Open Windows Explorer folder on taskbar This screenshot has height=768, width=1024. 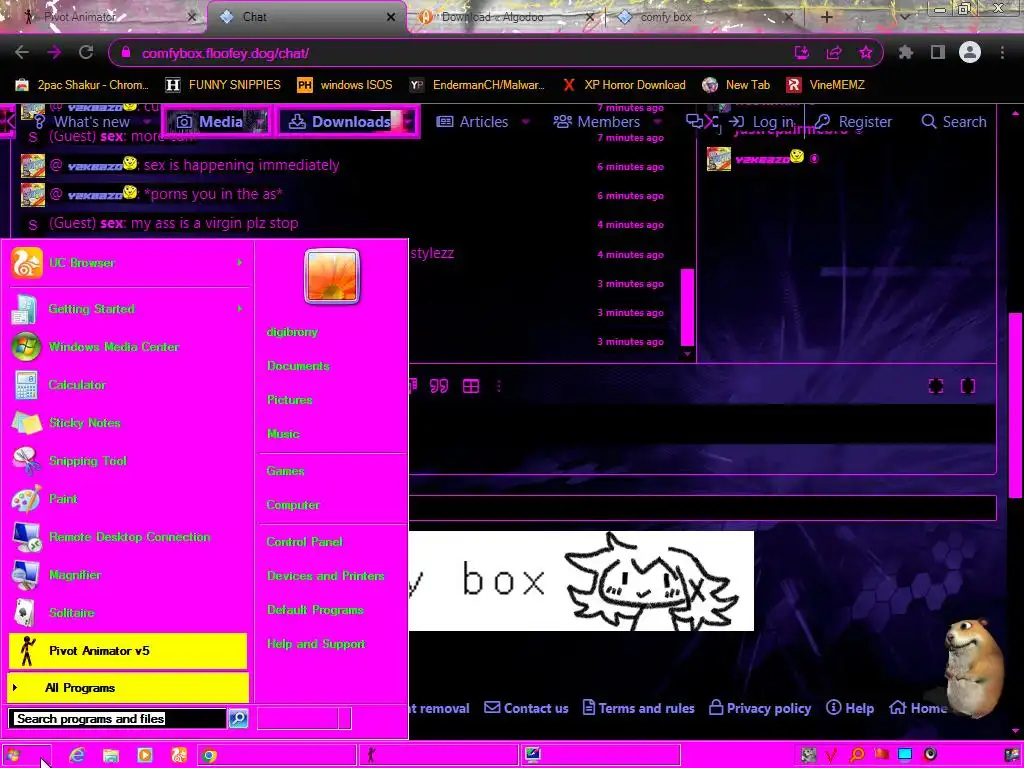click(x=111, y=755)
